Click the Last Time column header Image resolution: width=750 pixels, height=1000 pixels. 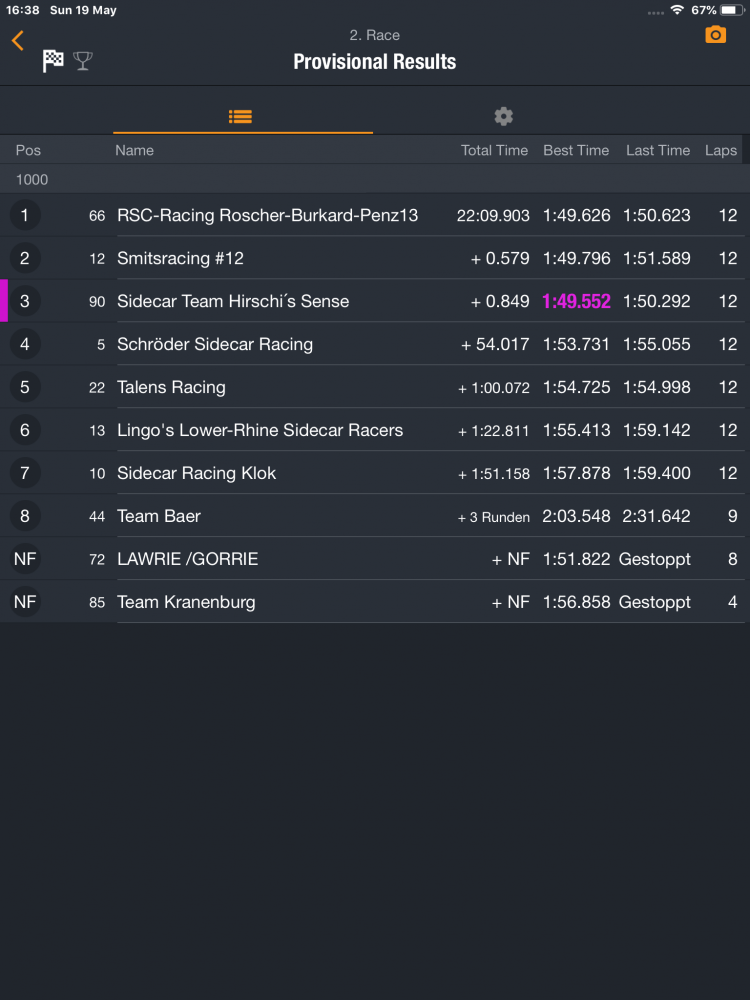pyautogui.click(x=658, y=151)
